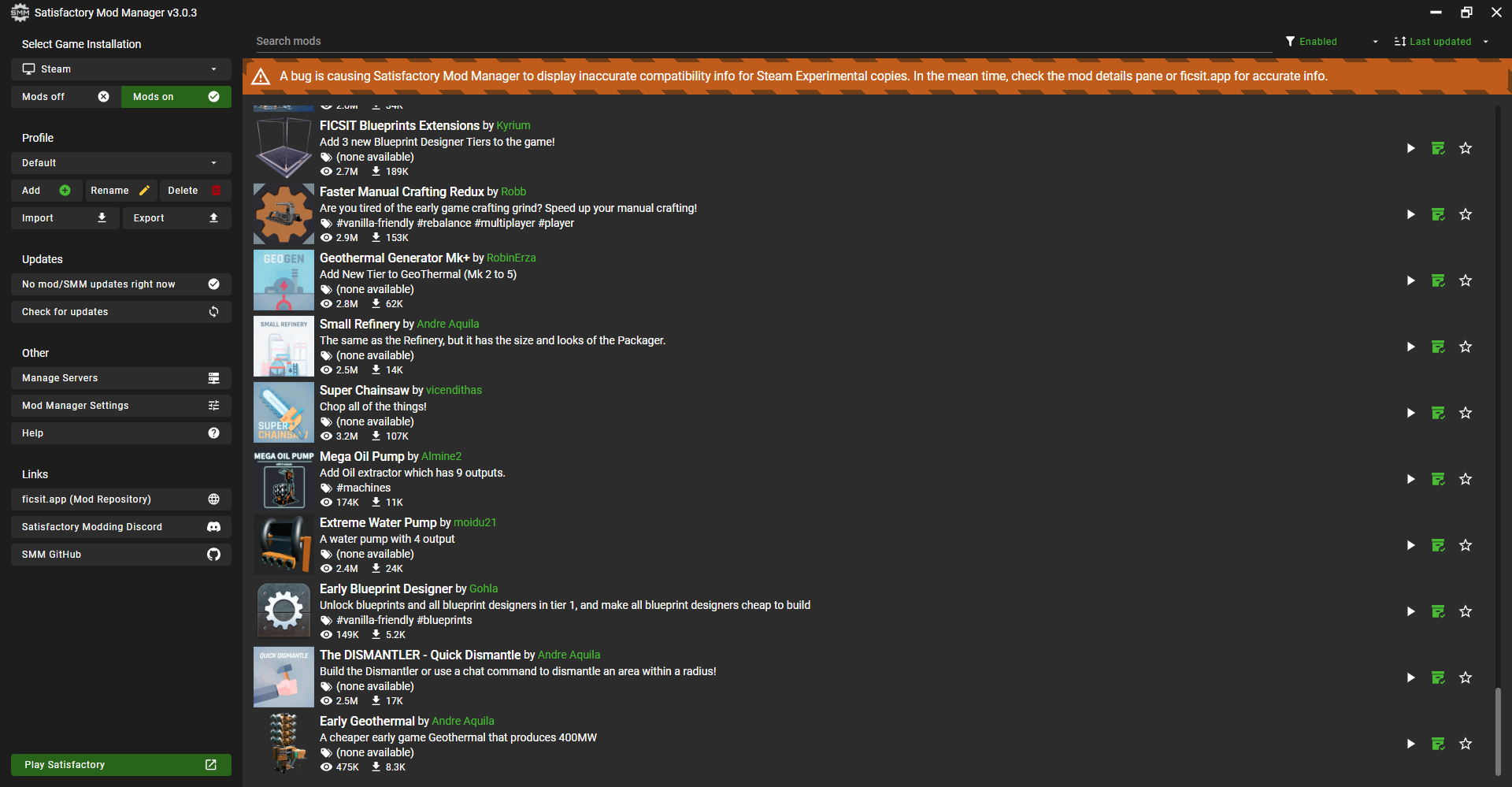The height and width of the screenshot is (787, 1512).
Task: Click the Geothermal Generator Mk+ GEOGEN thumbnail
Action: (x=283, y=280)
